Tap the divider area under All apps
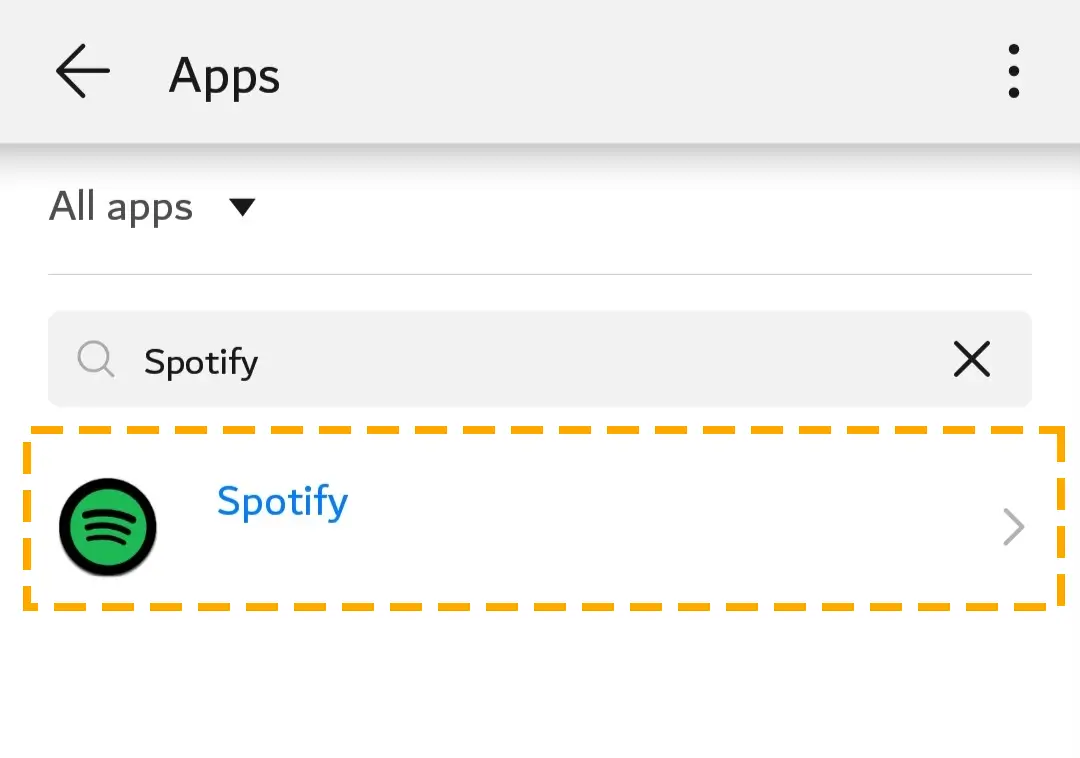Viewport: 1080px width, 758px height. click(540, 274)
